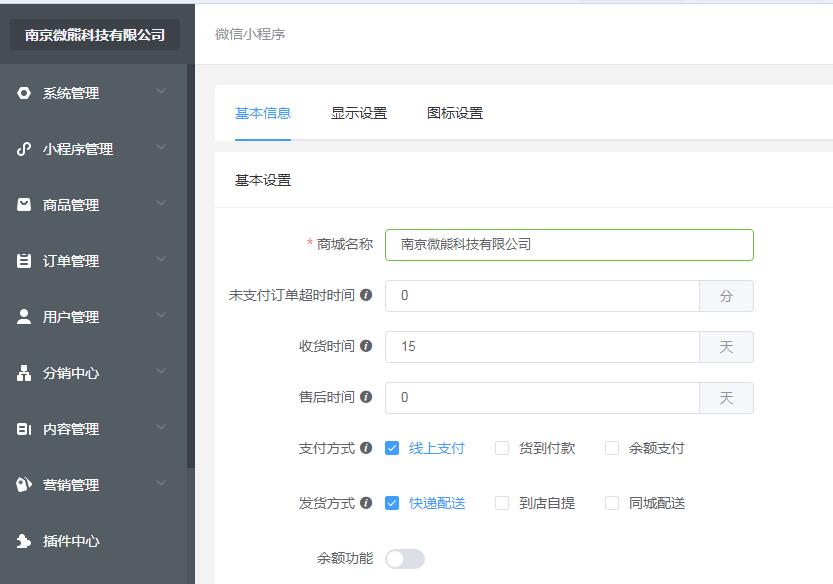Open the 内容管理 sidebar menu
833x584 pixels.
pyautogui.click(x=94, y=429)
